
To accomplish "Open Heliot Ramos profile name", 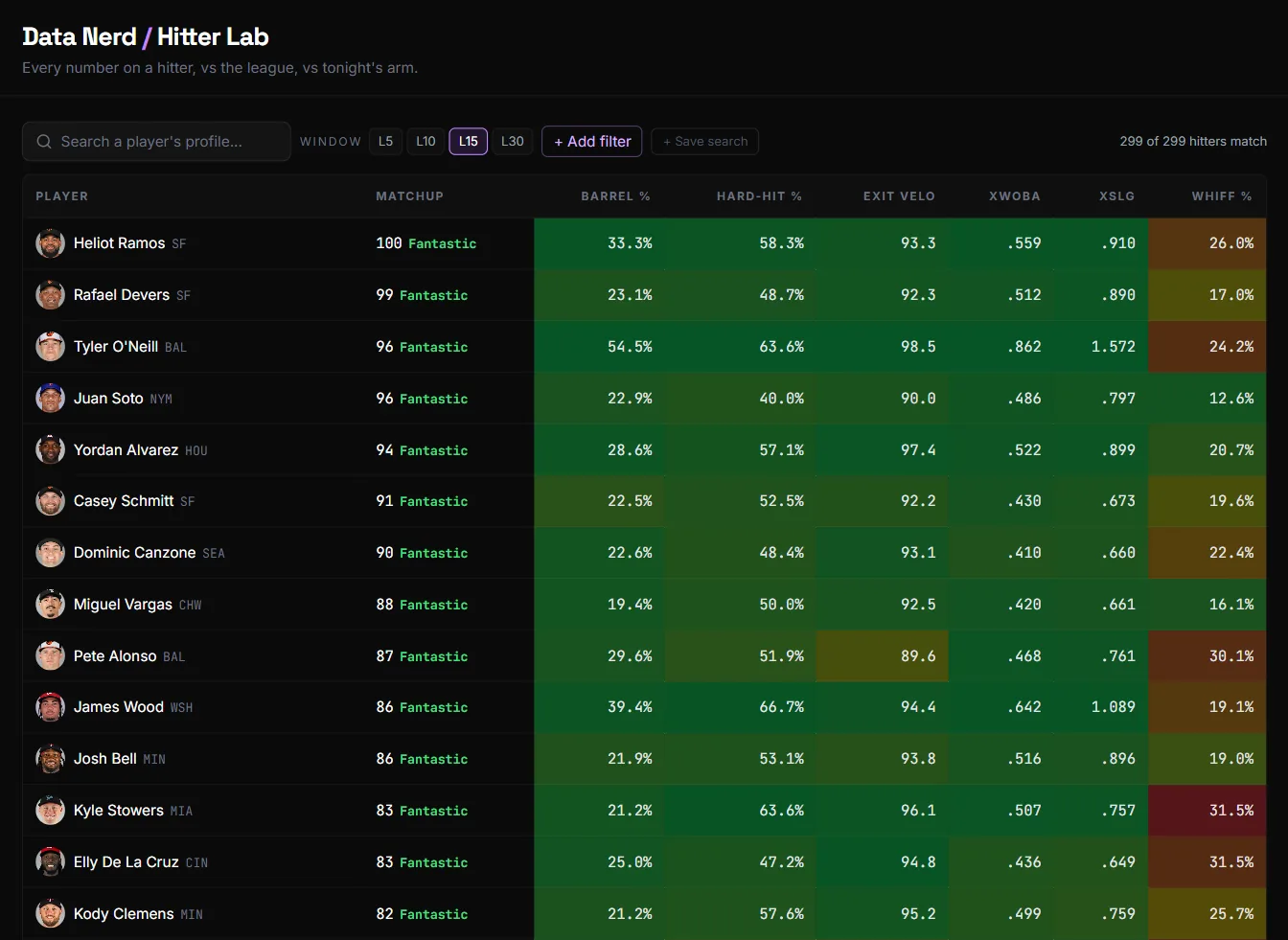I will [120, 243].
